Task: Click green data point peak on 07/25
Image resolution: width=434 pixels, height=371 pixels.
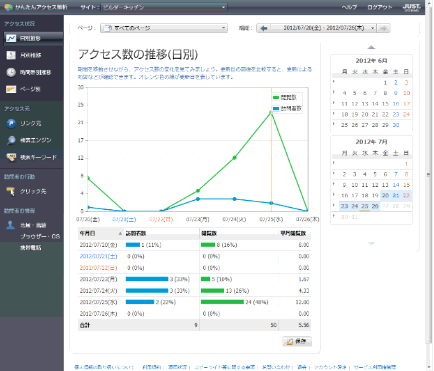Action: point(271,113)
